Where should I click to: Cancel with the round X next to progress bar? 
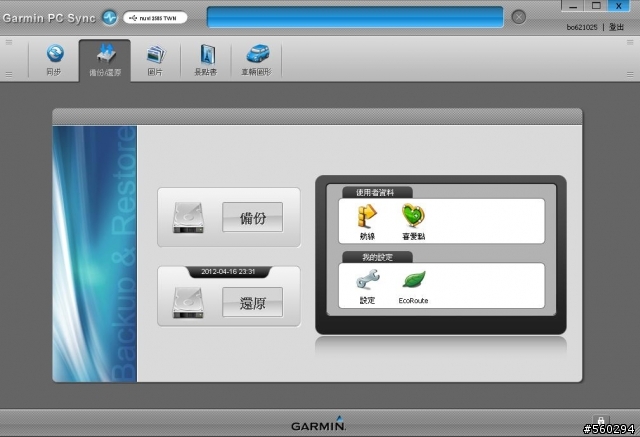pyautogui.click(x=518, y=17)
